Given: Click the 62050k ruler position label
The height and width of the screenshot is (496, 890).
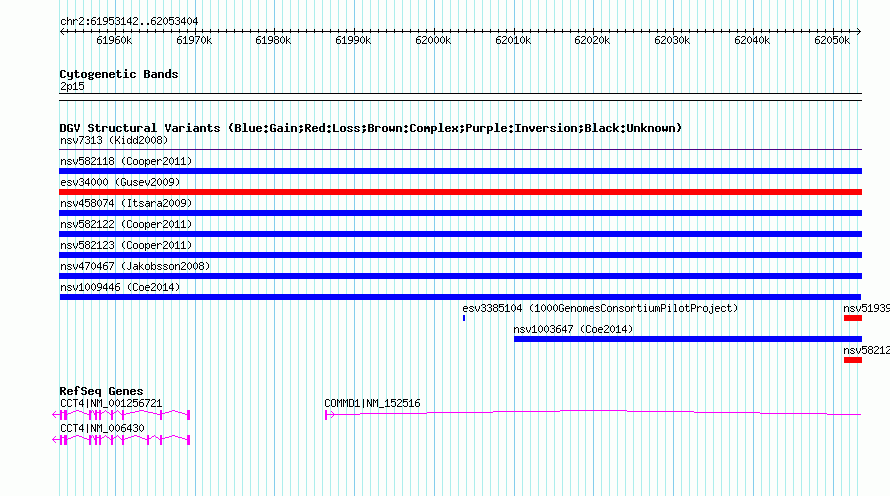Looking at the screenshot, I should coord(832,40).
